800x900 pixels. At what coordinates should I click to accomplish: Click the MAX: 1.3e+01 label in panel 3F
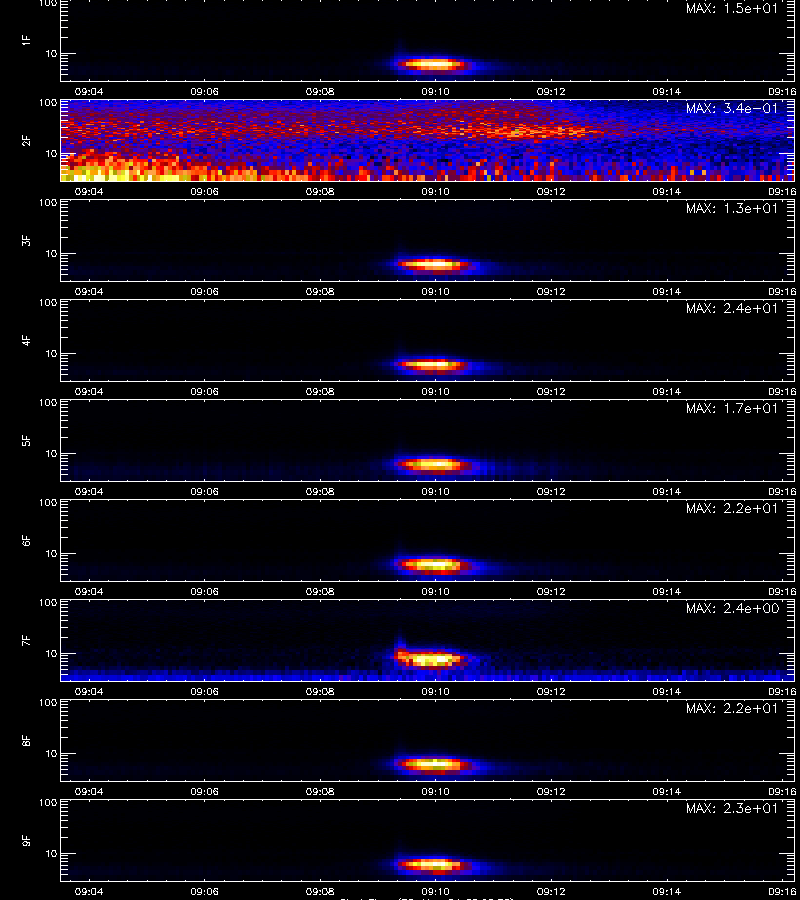pyautogui.click(x=732, y=208)
